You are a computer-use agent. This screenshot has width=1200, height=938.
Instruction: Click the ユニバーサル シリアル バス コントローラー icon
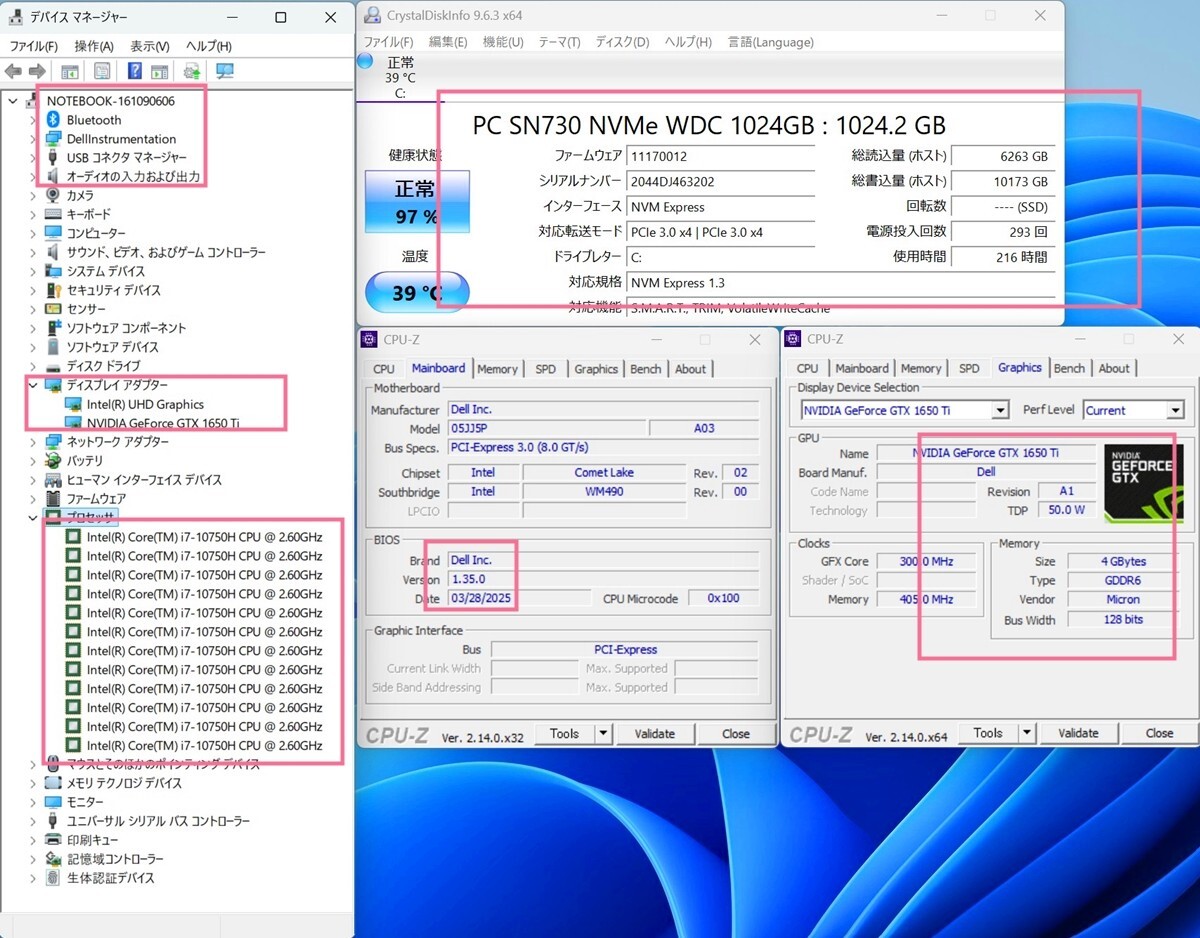tap(53, 821)
